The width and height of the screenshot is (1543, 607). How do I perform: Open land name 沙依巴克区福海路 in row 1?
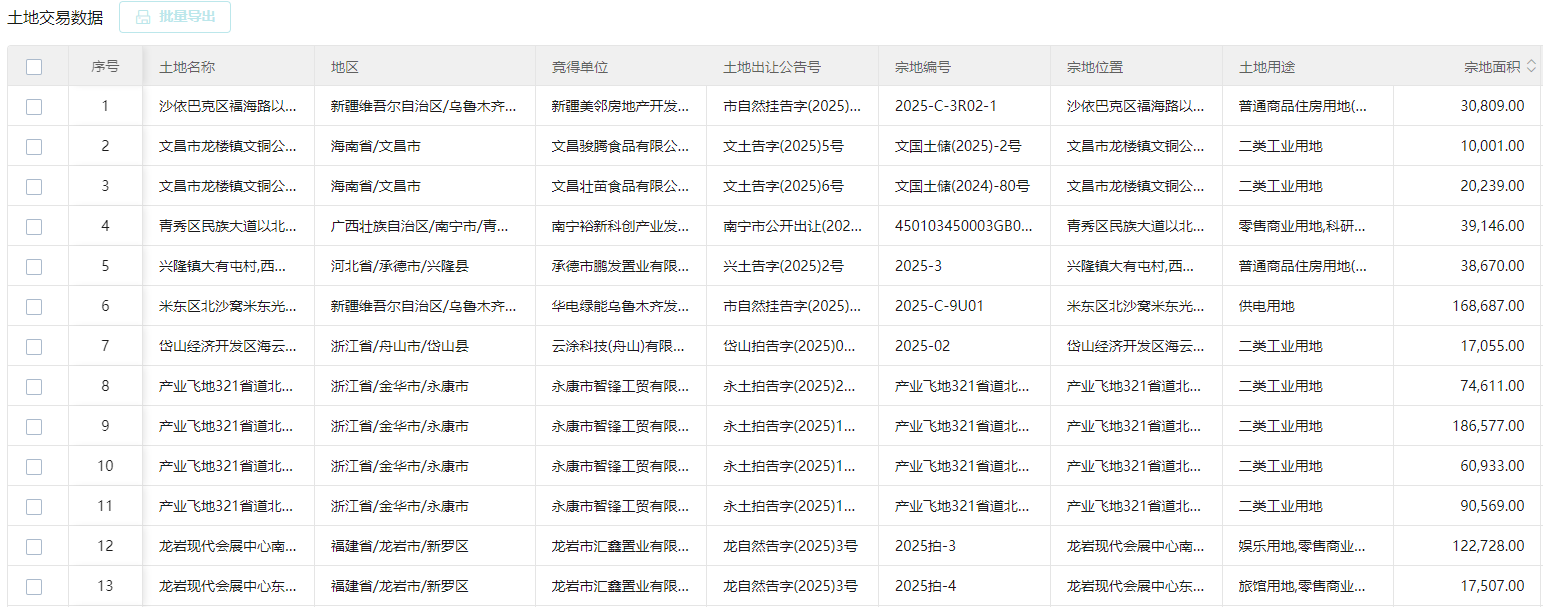[228, 106]
